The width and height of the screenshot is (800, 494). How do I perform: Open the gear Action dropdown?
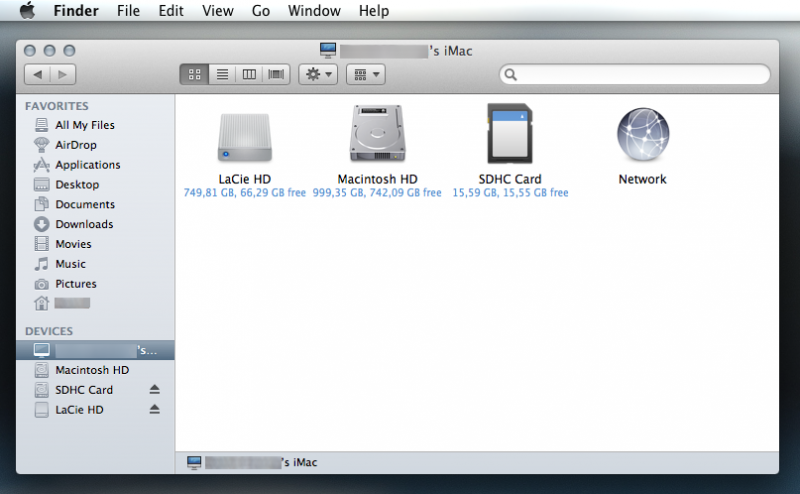(318, 75)
